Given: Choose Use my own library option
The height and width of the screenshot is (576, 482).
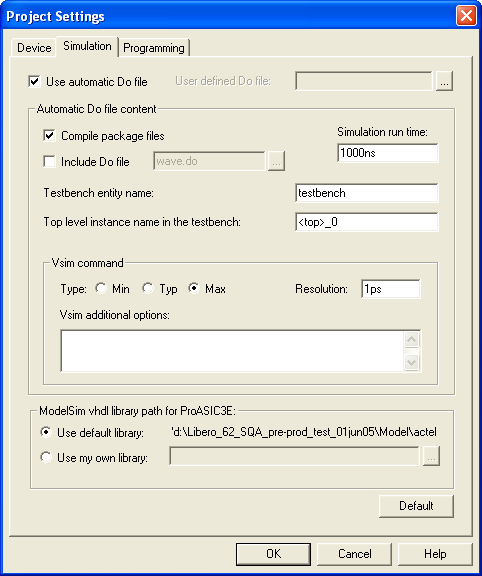Looking at the screenshot, I should click(x=46, y=457).
